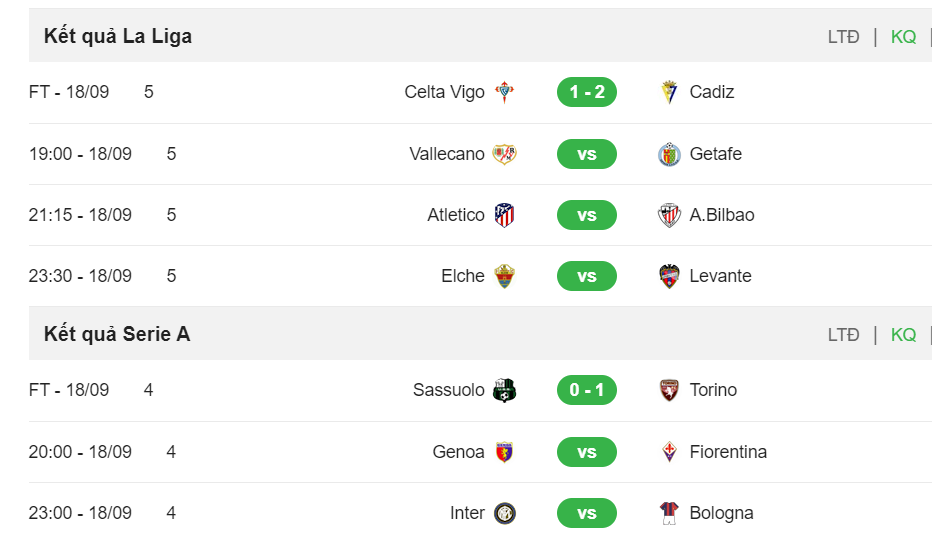
Task: Click the Celta Vigo team crest
Action: click(504, 92)
